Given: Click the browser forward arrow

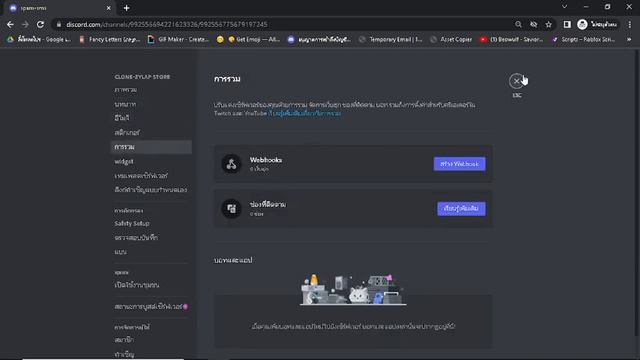Looking at the screenshot, I should 25,24.
